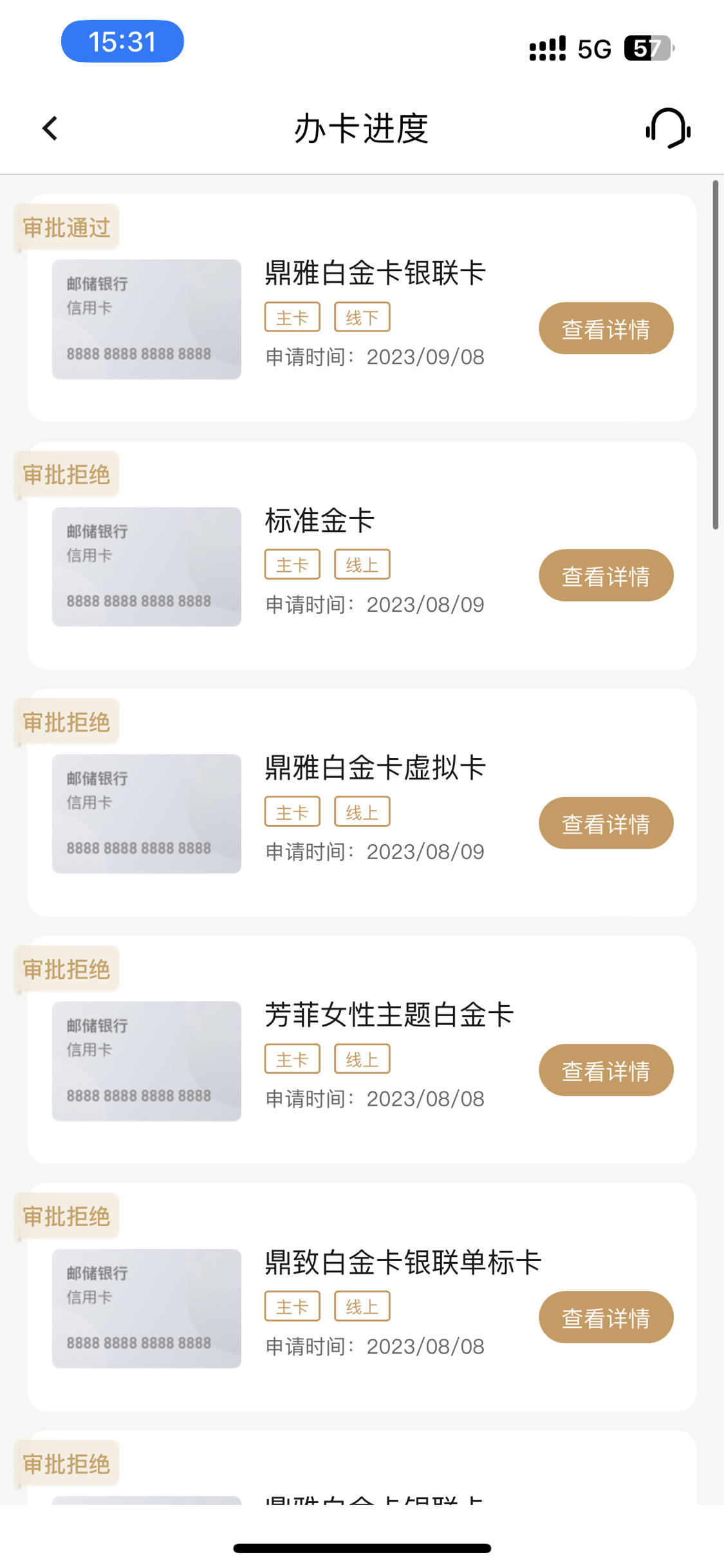
Task: Tap the back arrow icon
Action: (50, 128)
